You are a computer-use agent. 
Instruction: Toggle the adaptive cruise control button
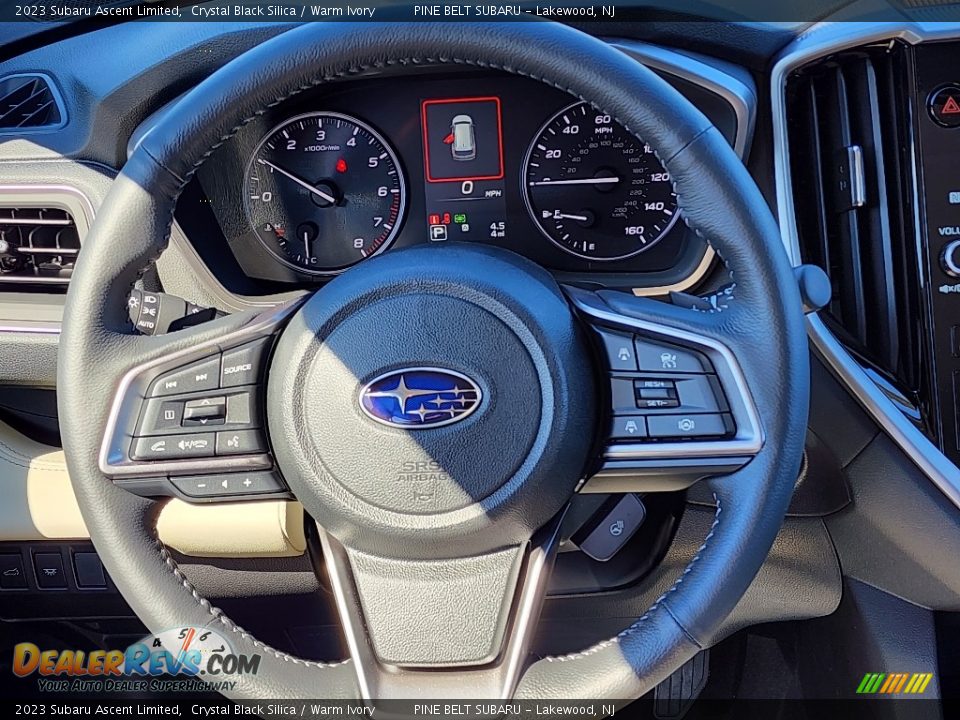click(x=669, y=359)
